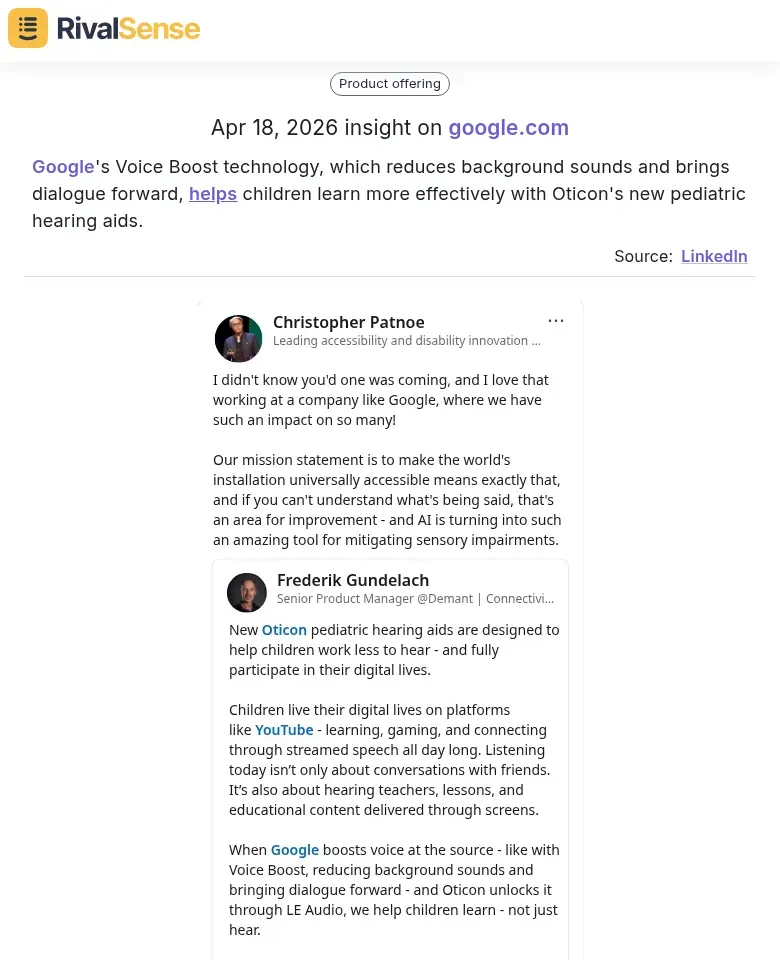The width and height of the screenshot is (780, 960).
Task: Select the 'Product offering' tag pill
Action: pyautogui.click(x=390, y=83)
